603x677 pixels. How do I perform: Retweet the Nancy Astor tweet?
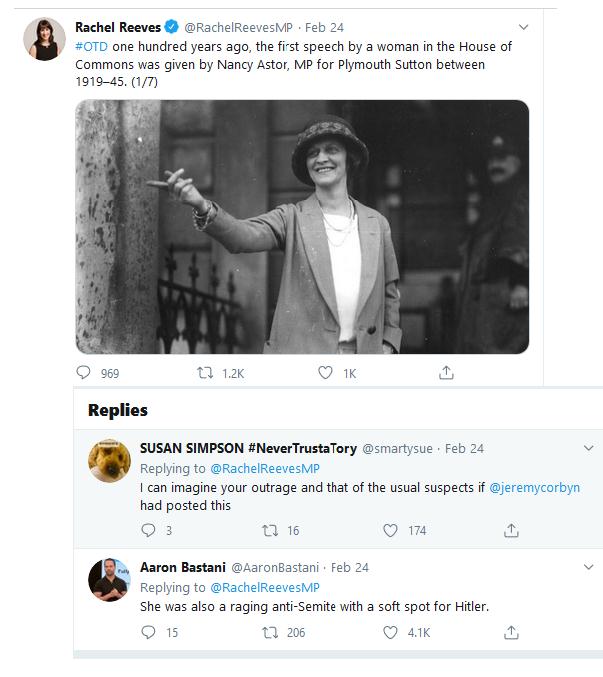point(205,373)
